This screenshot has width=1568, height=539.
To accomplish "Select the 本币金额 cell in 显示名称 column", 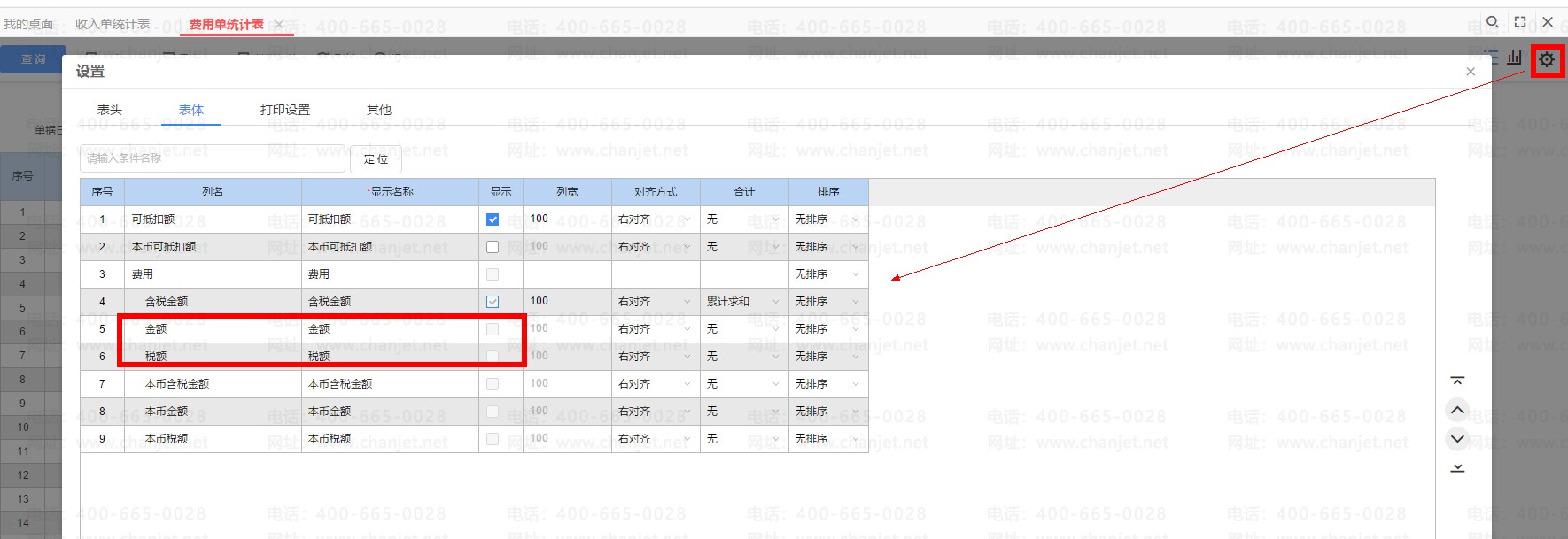I will [390, 412].
